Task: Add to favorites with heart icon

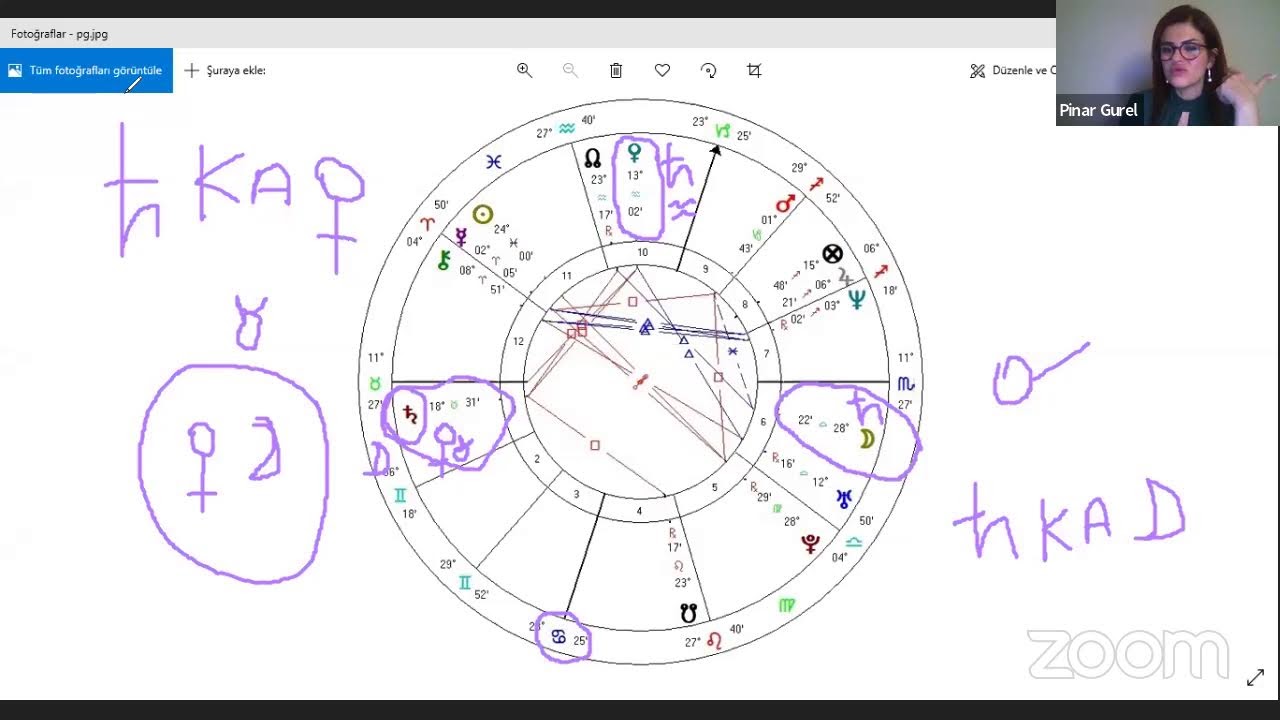Action: click(662, 70)
